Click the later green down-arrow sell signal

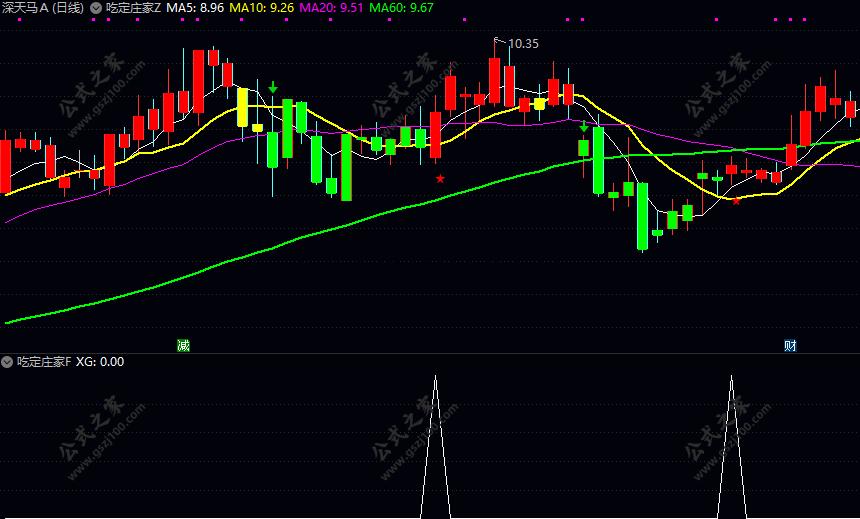point(584,127)
